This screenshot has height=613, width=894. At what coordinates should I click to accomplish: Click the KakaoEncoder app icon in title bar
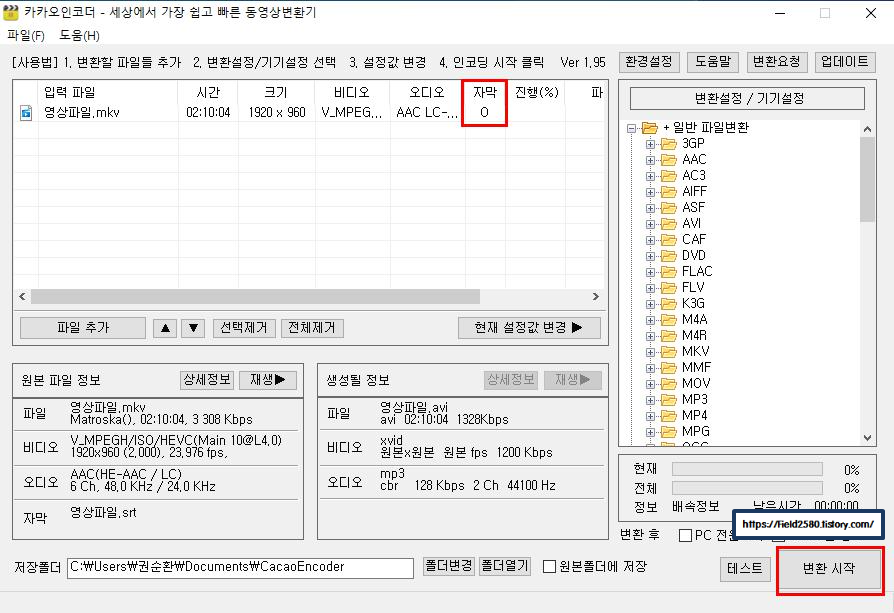(11, 13)
